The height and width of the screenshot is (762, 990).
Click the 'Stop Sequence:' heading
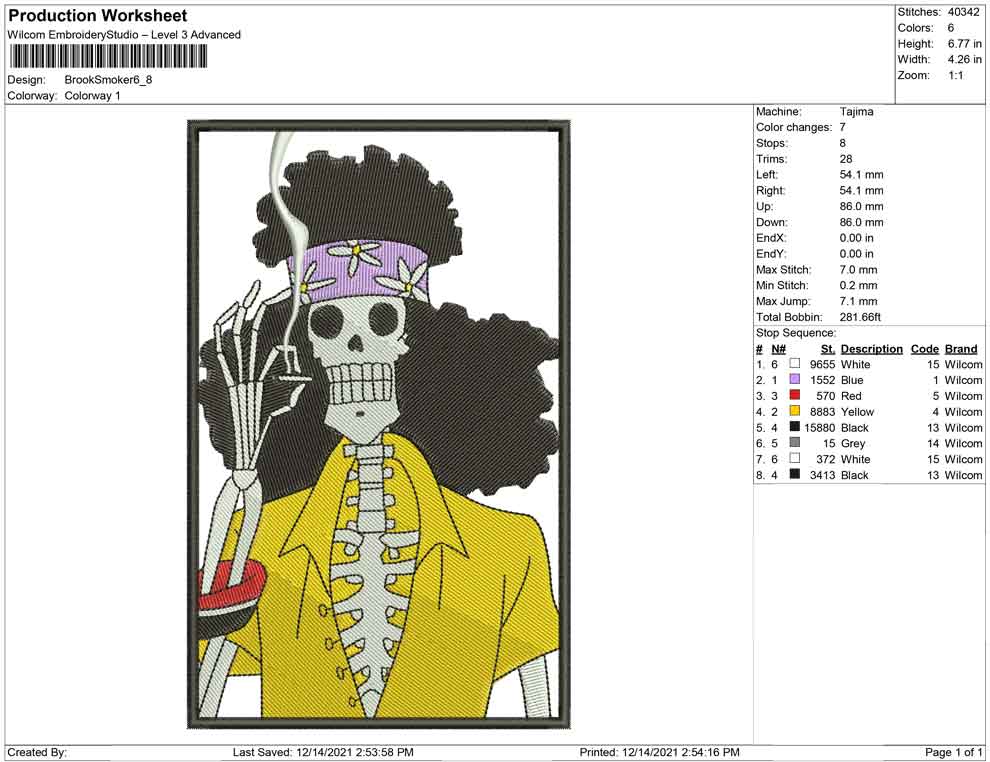pos(796,333)
